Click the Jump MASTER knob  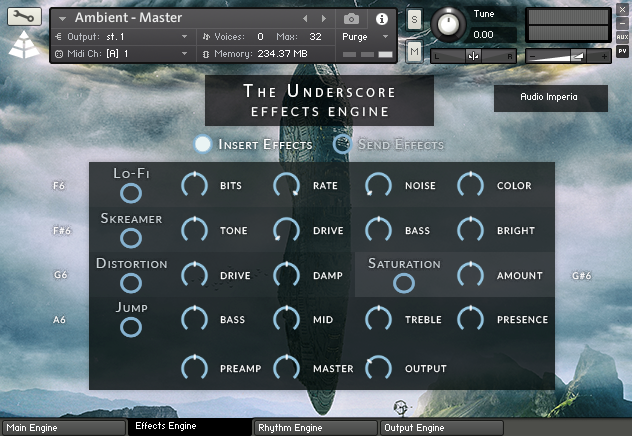point(287,368)
